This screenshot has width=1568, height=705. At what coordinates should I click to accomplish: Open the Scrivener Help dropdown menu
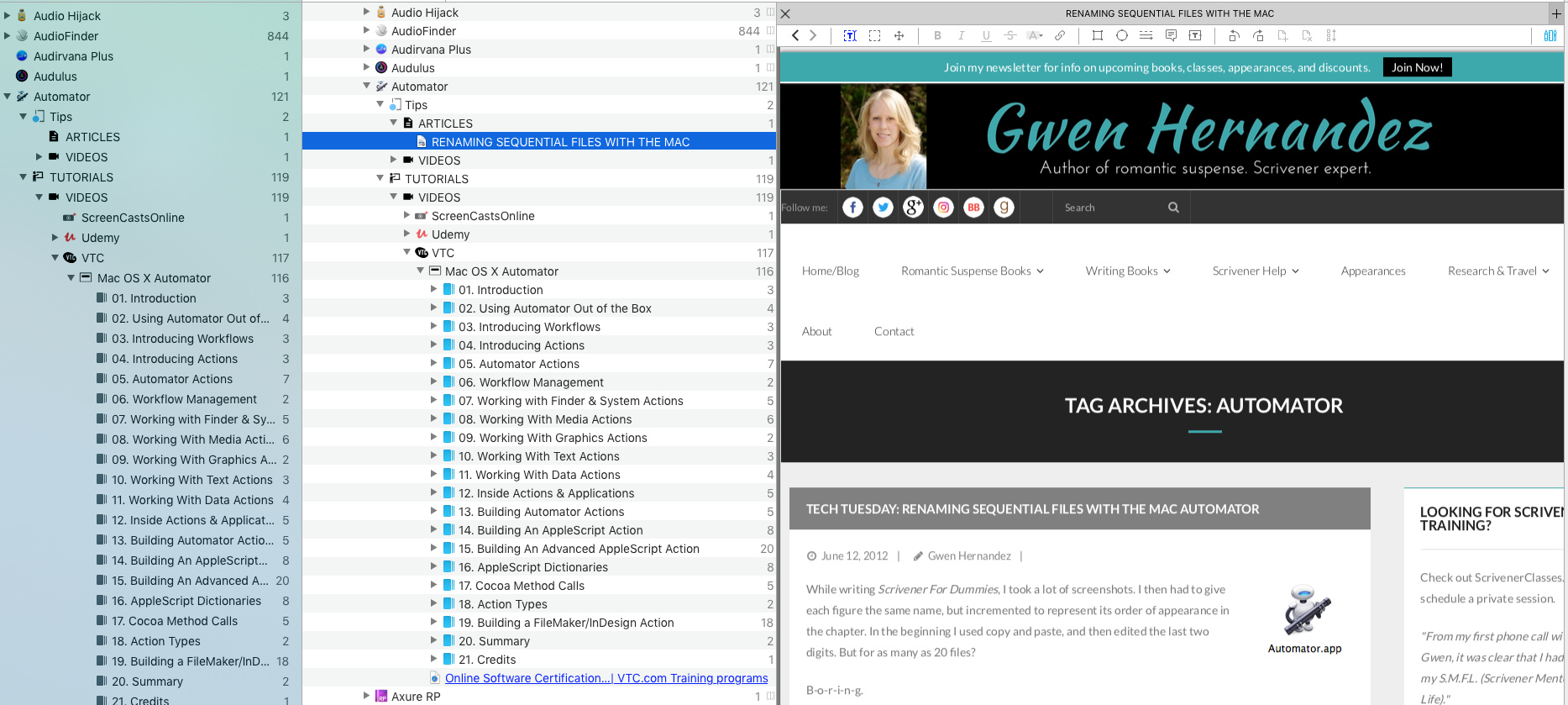click(1255, 271)
